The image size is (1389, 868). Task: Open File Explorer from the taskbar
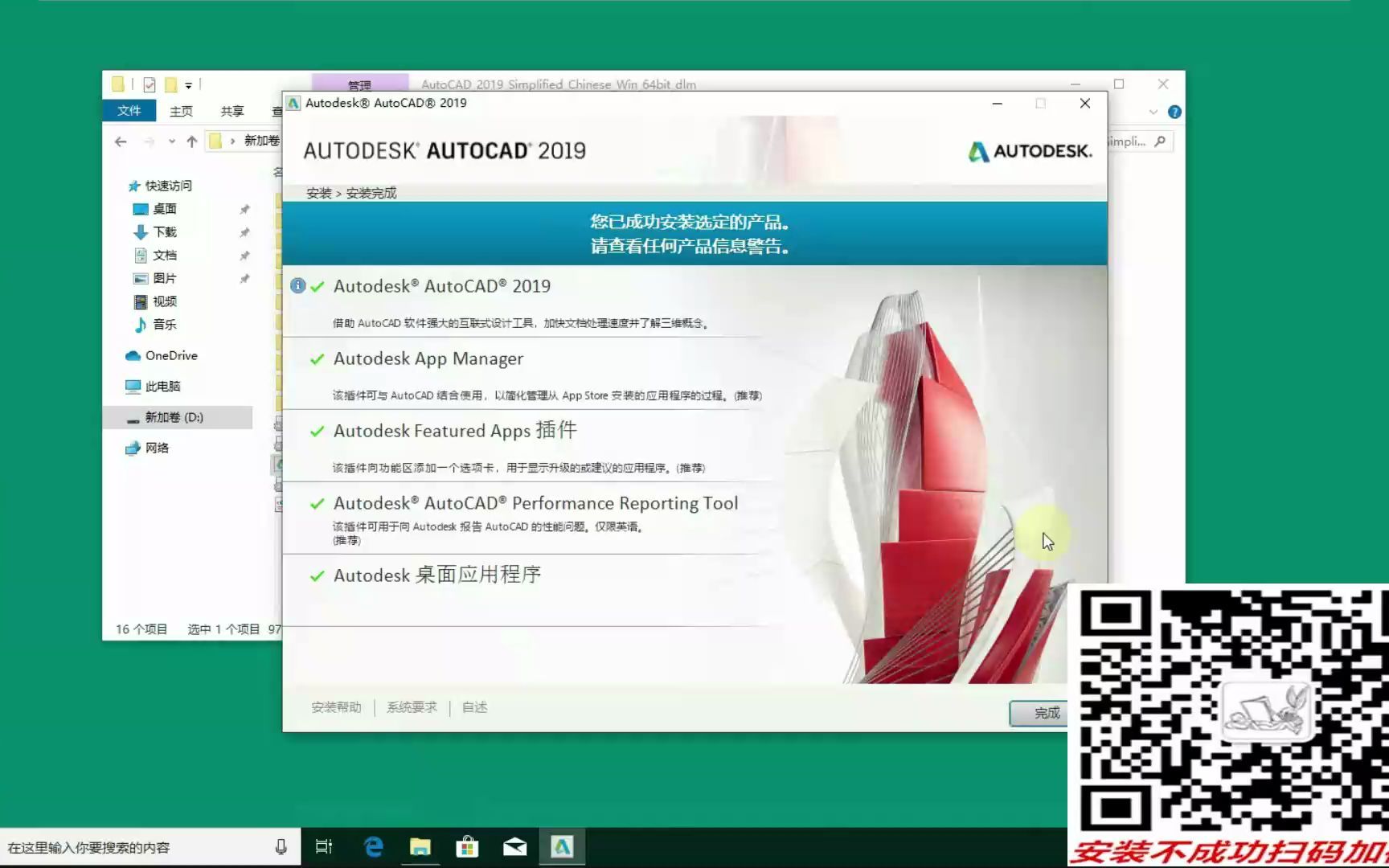coord(420,846)
